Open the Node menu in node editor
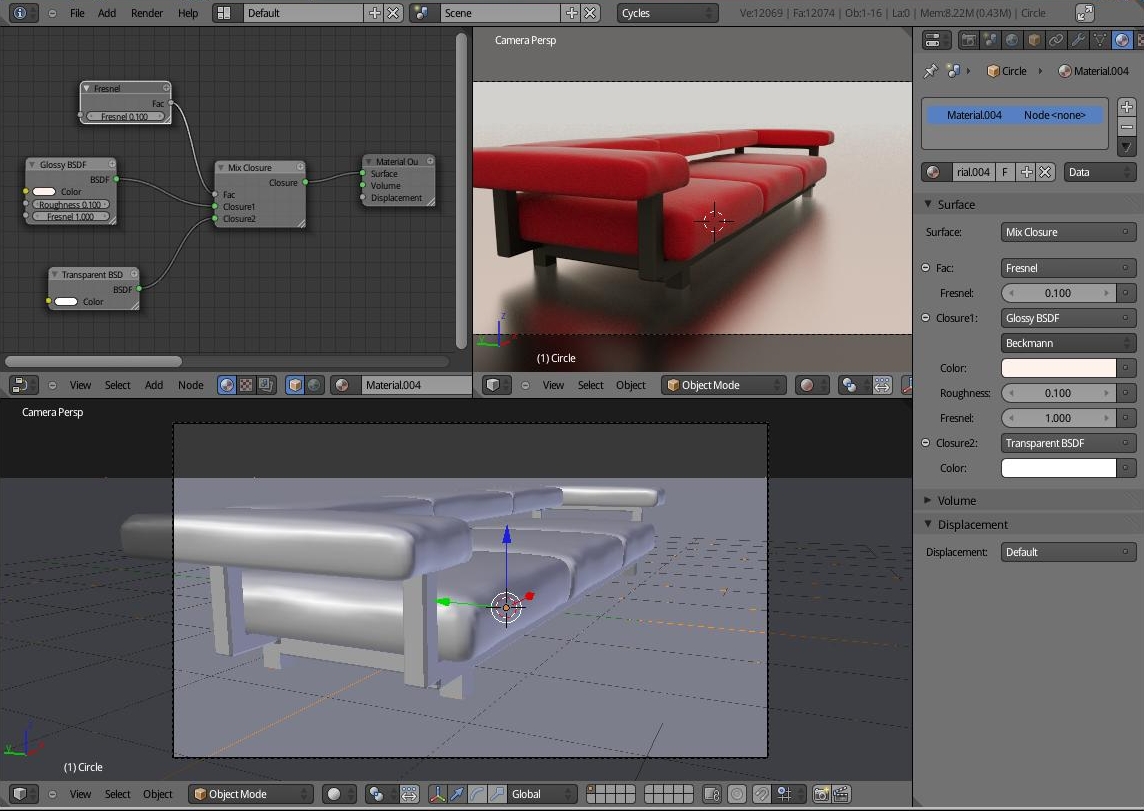 coord(190,385)
